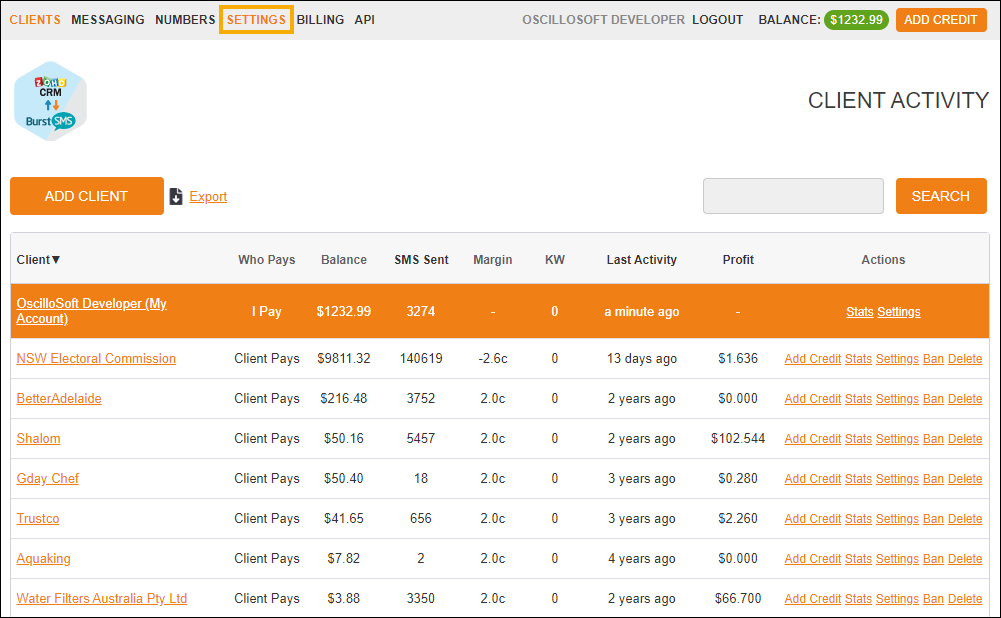Open the Messaging menu
The width and height of the screenshot is (1001, 618).
click(108, 20)
